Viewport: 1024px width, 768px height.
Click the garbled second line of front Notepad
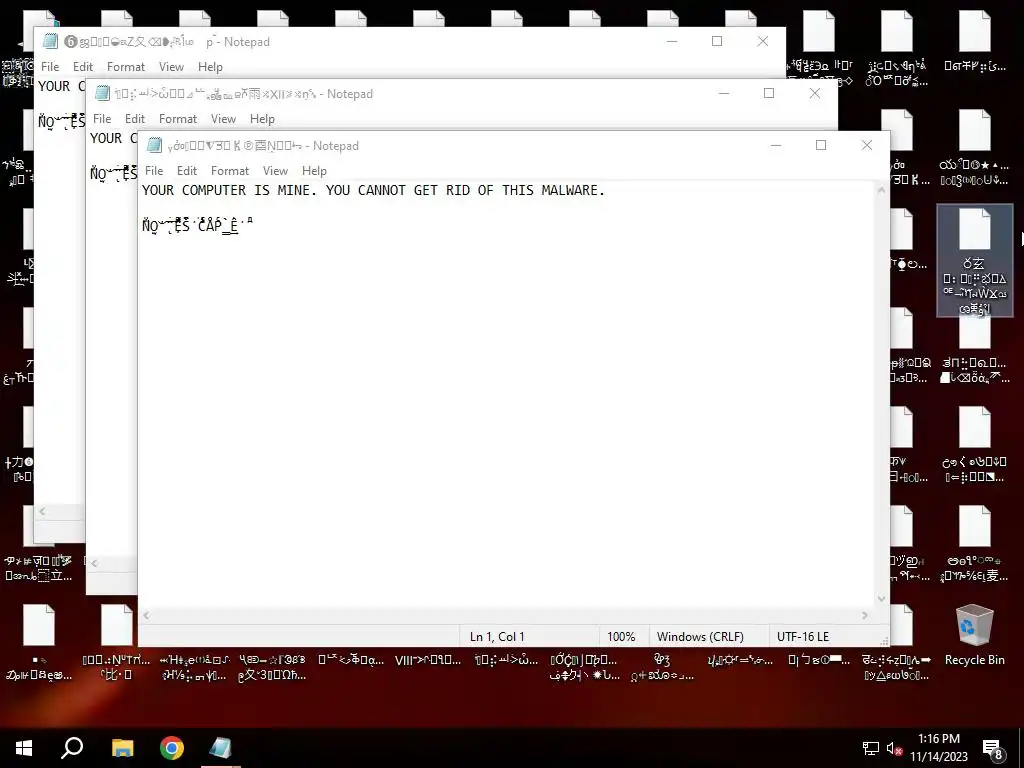click(197, 225)
